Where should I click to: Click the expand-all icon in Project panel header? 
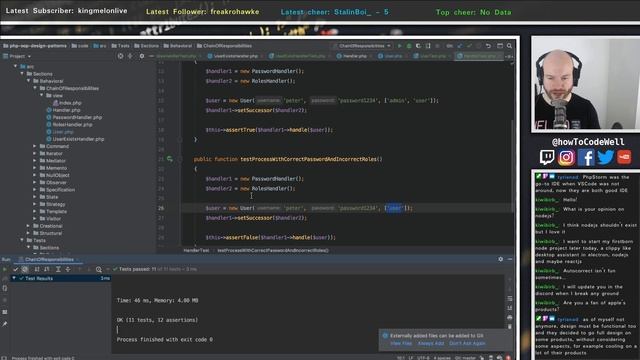[130, 56]
